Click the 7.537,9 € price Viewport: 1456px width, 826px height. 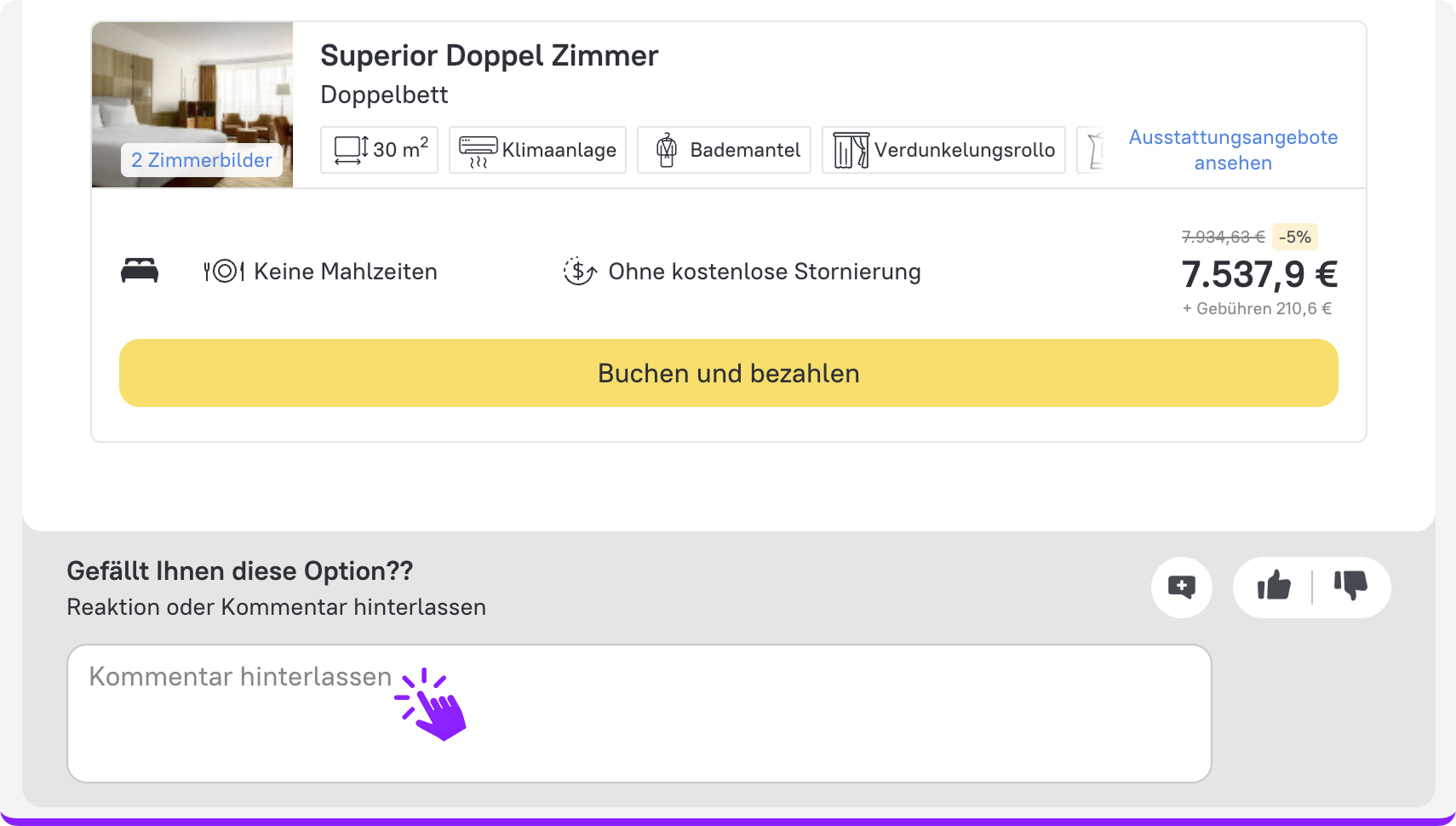[x=1258, y=274]
